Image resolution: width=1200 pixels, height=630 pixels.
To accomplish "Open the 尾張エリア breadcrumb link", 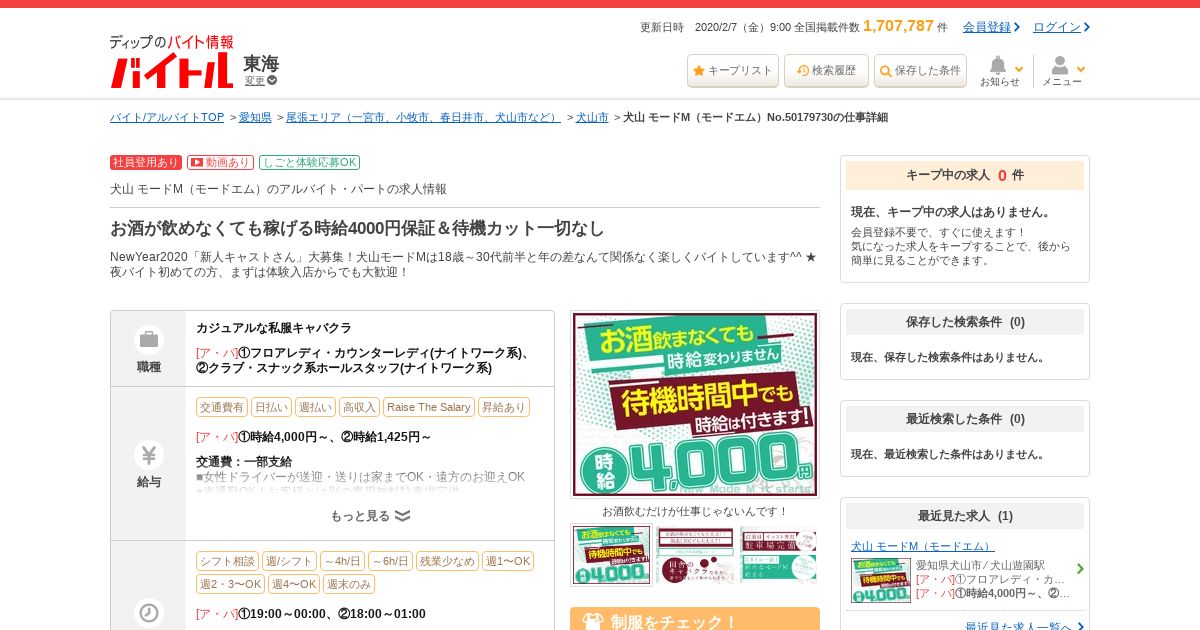I will tap(423, 117).
